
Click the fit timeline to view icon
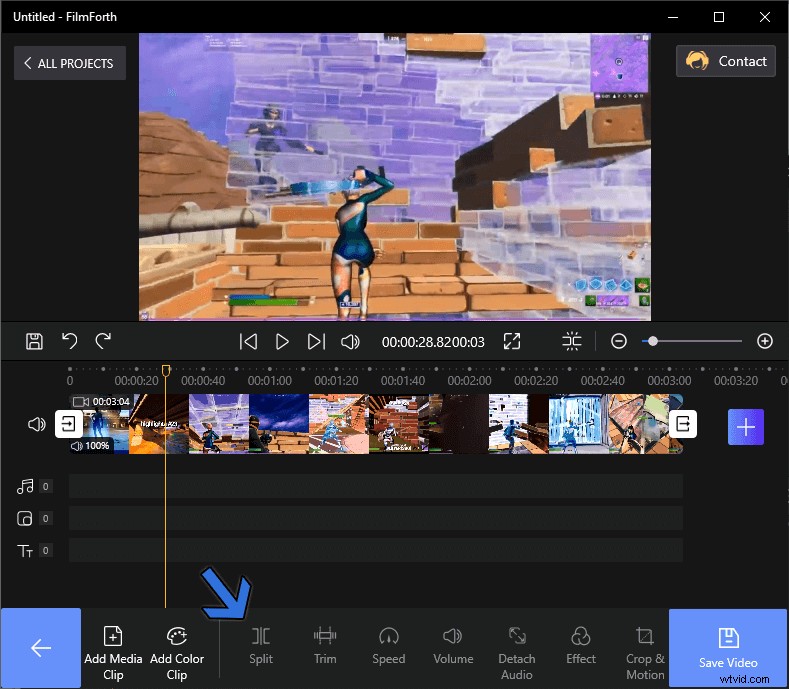coord(572,341)
